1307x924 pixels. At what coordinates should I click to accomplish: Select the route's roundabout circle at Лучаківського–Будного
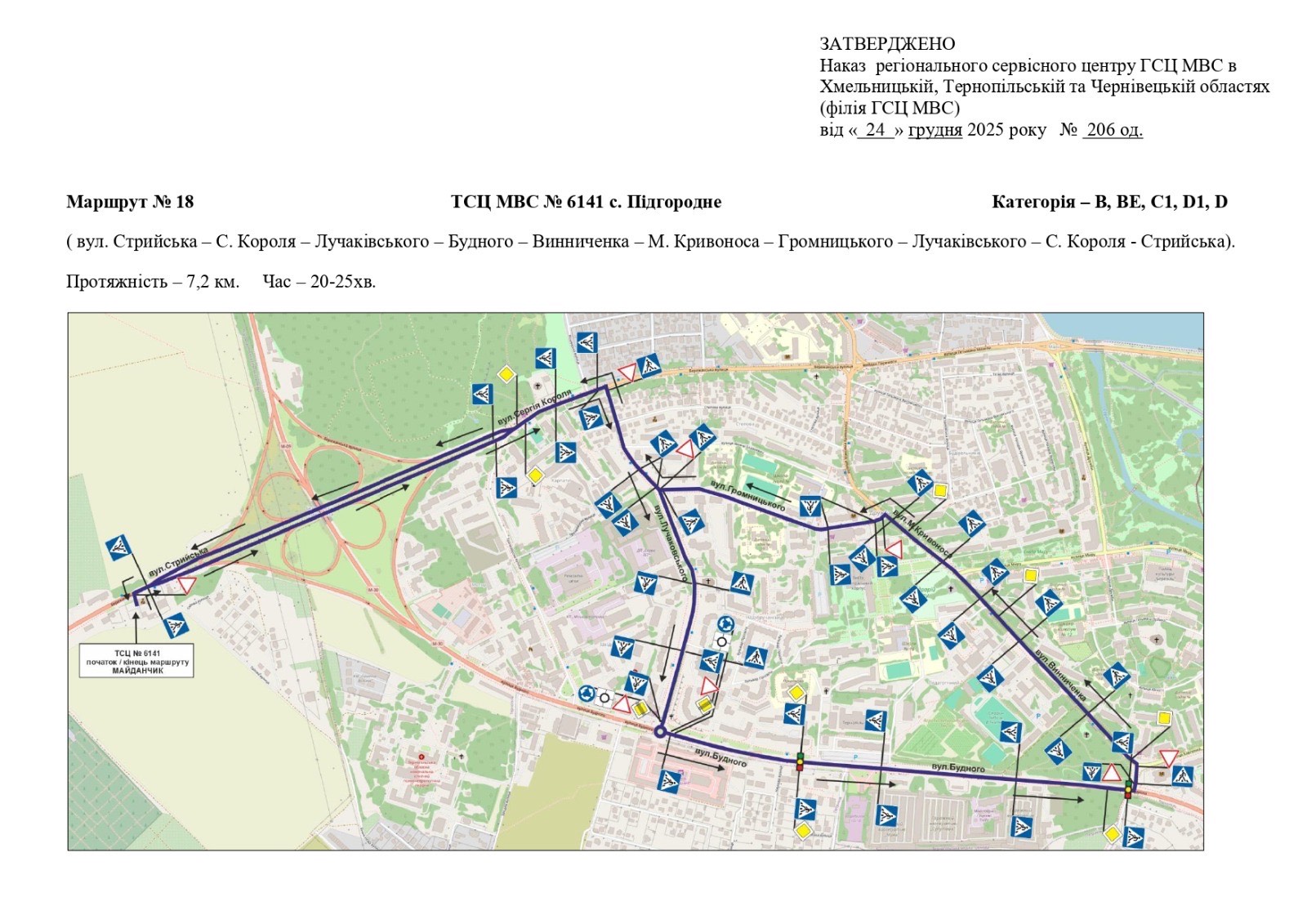660,731
